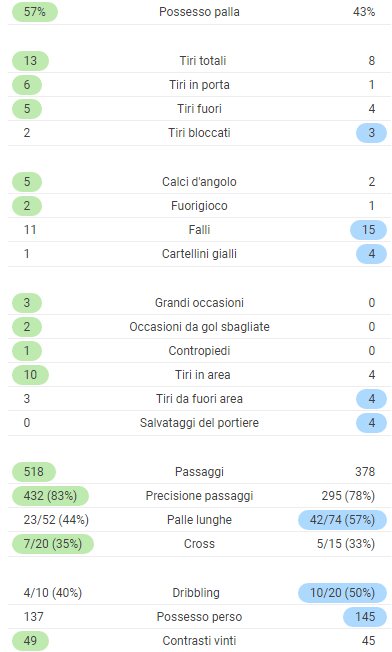The height and width of the screenshot is (652, 392).
Task: Click the Contropiedi label
Action: click(x=199, y=351)
